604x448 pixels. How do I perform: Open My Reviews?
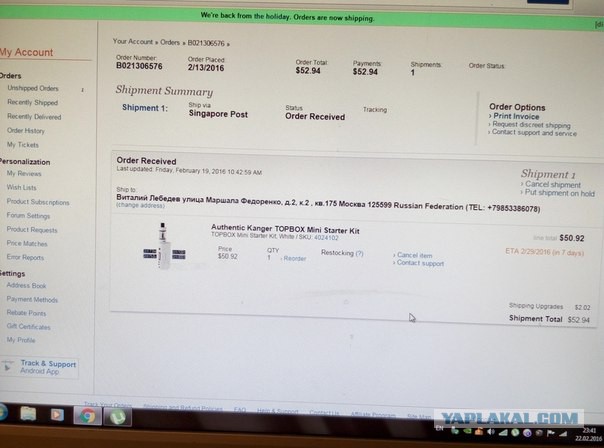pyautogui.click(x=23, y=174)
